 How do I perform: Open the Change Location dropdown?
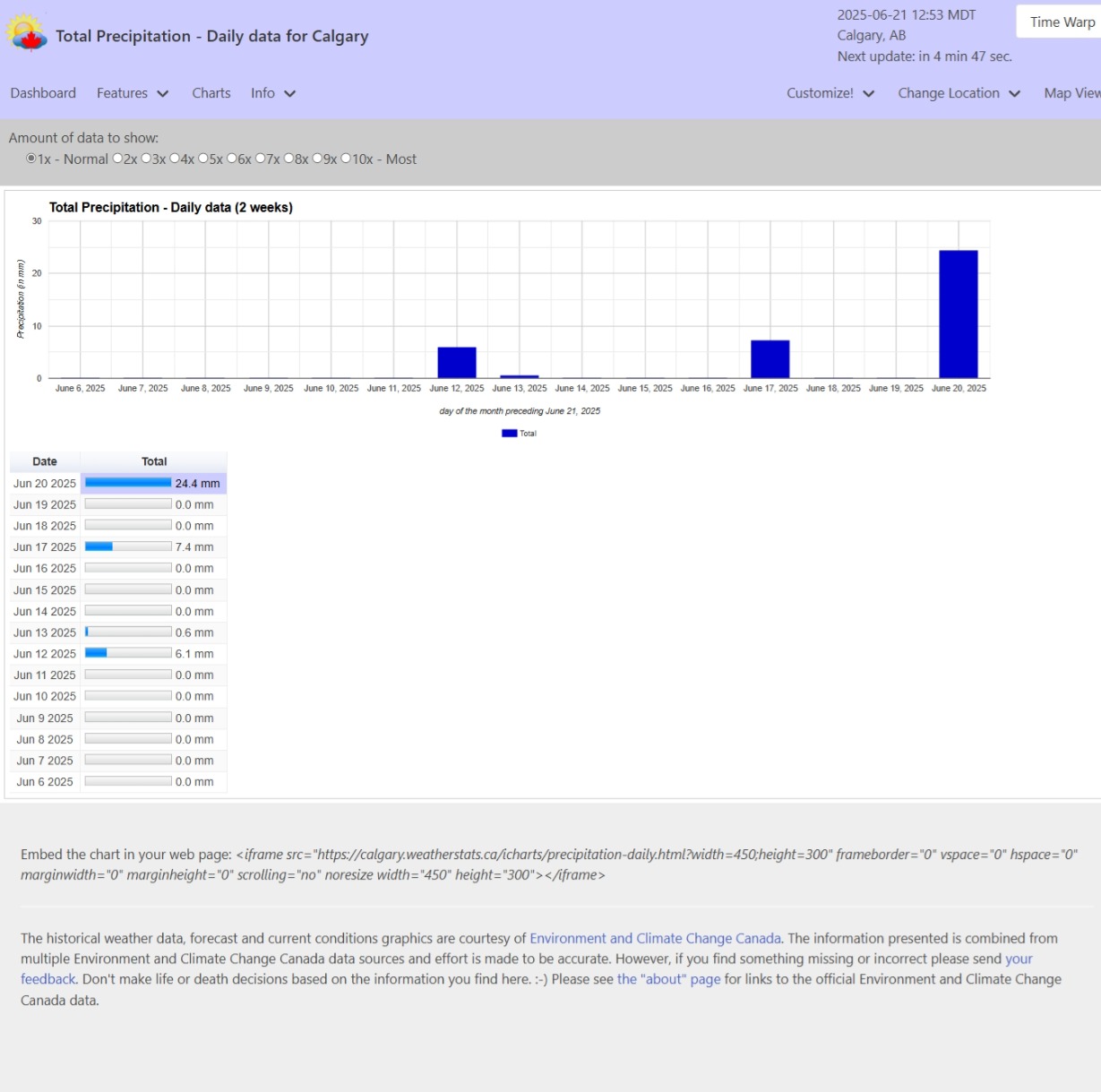[959, 93]
